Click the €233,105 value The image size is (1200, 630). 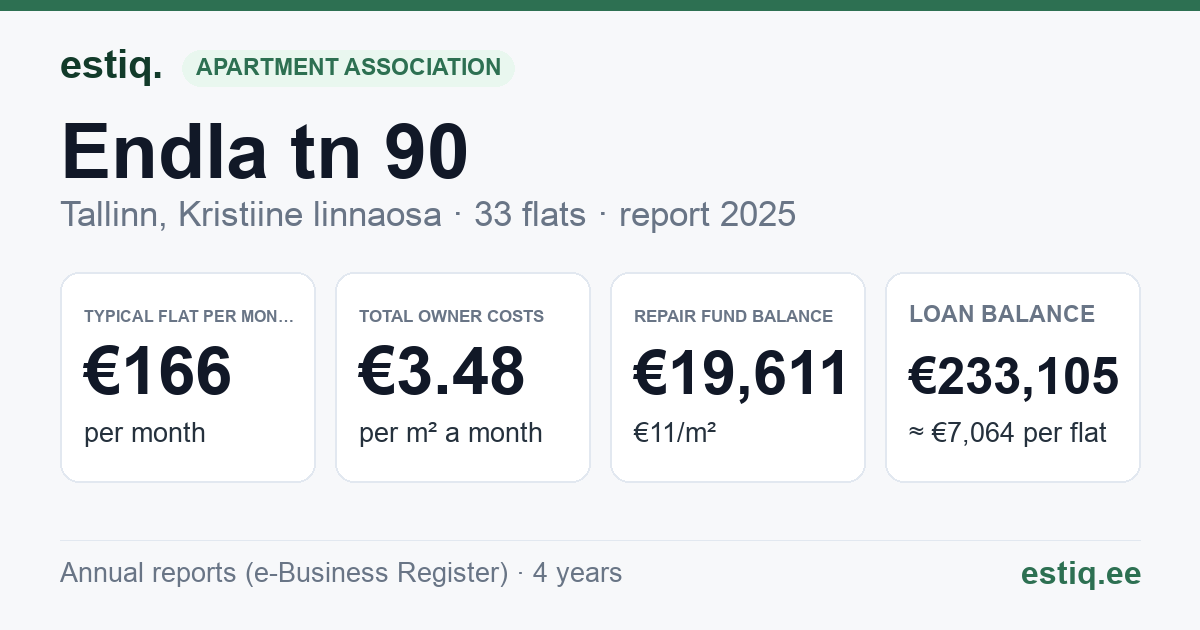point(1014,377)
